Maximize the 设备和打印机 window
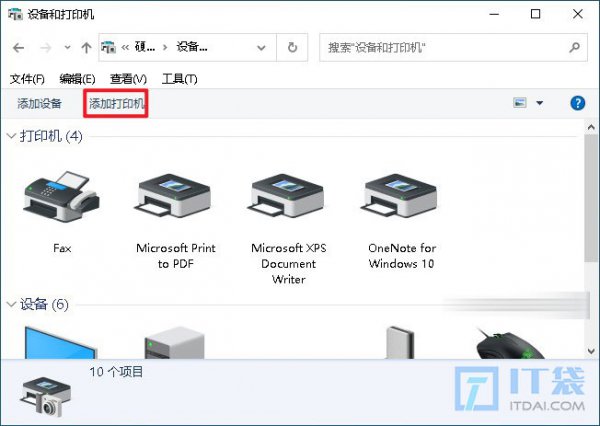Image resolution: width=600 pixels, height=426 pixels. [x=536, y=14]
